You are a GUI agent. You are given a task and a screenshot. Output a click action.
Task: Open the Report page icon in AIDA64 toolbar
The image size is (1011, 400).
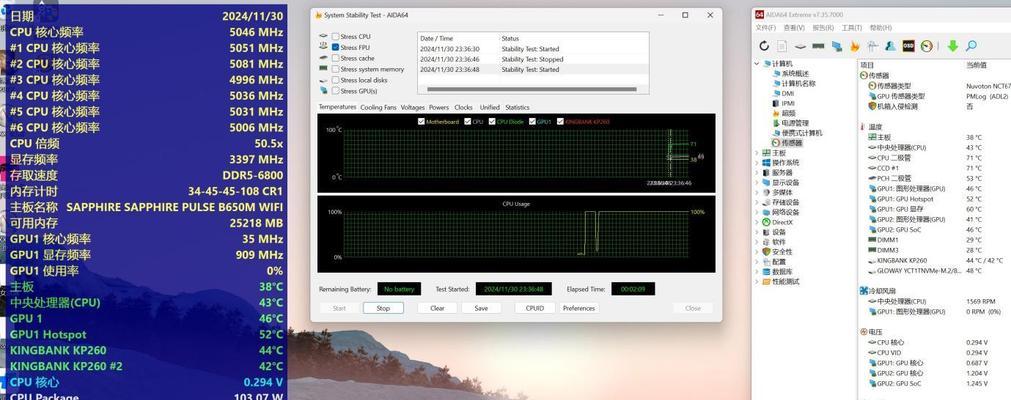(782, 46)
